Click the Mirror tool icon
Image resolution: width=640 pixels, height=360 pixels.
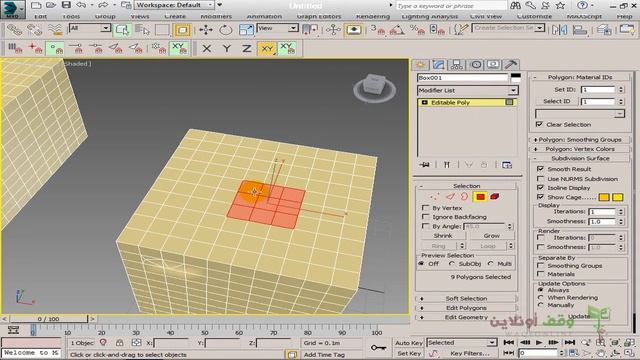tap(559, 30)
